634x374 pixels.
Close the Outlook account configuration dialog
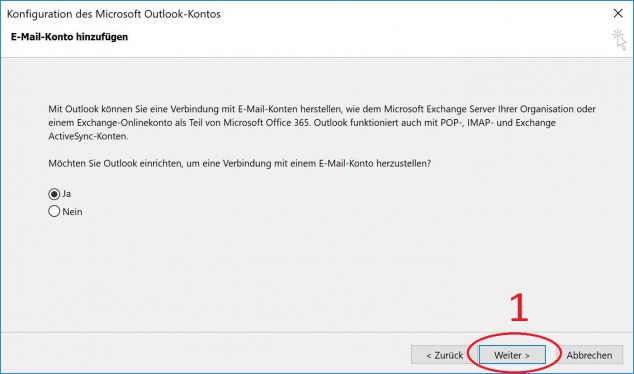[618, 13]
